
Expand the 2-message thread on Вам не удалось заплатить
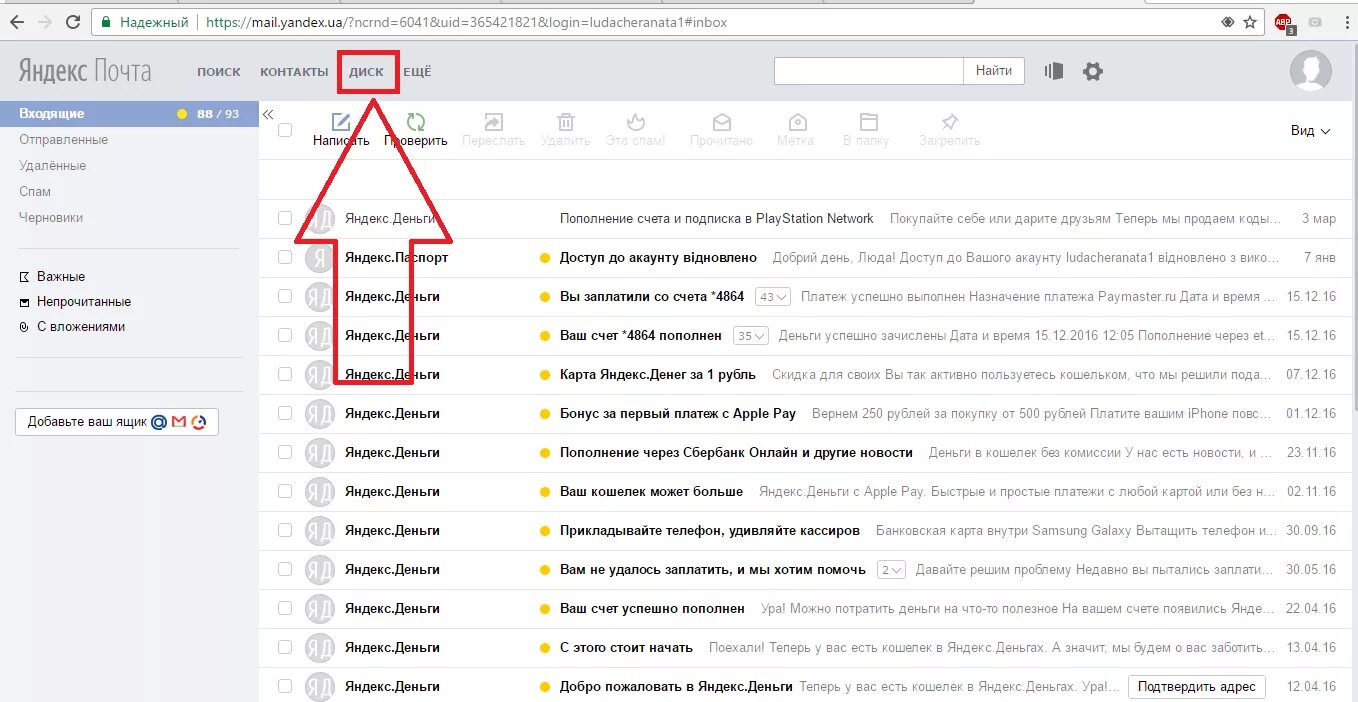click(x=891, y=569)
